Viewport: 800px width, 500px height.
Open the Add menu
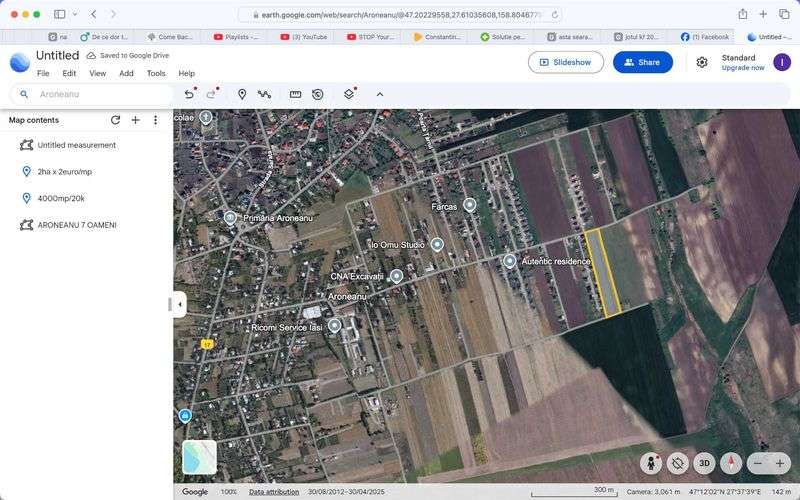(x=126, y=73)
